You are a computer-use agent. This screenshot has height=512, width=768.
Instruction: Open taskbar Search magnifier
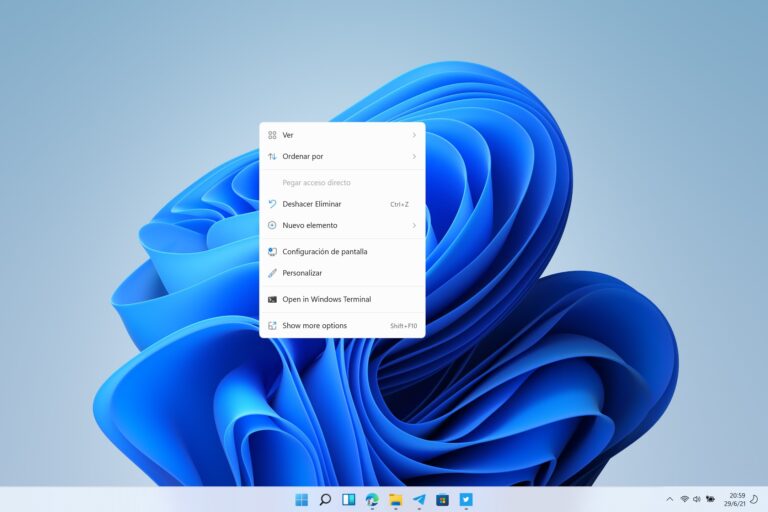tap(325, 500)
